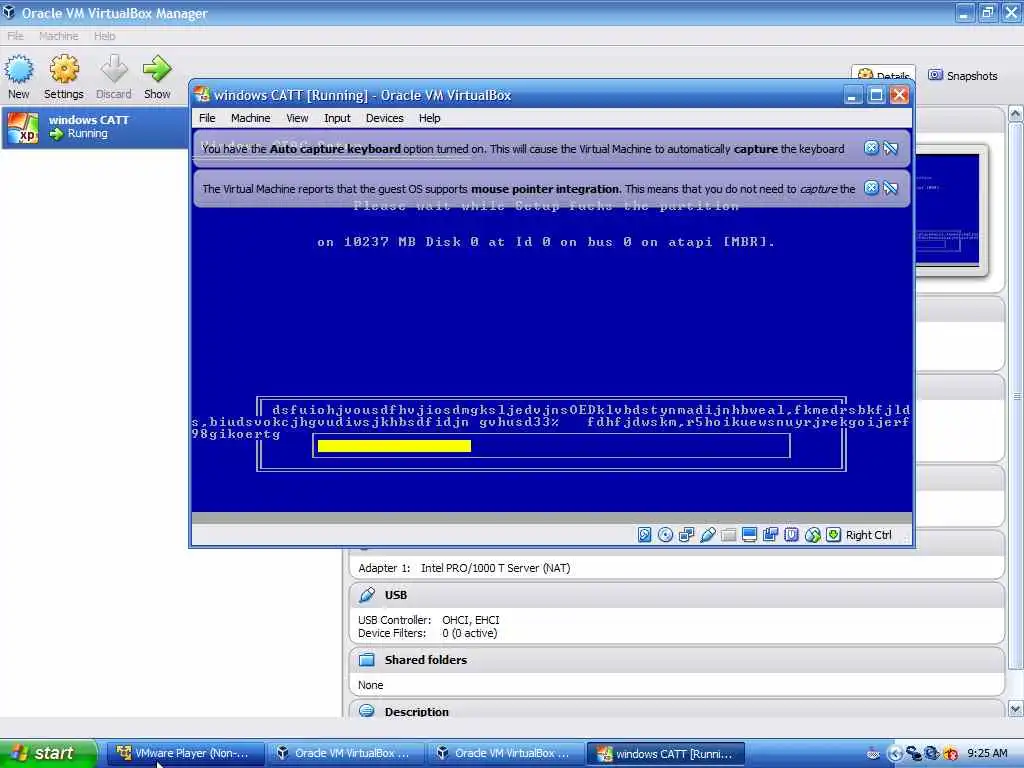
Task: Click the display monitor indicator in VM status bar
Action: [749, 535]
